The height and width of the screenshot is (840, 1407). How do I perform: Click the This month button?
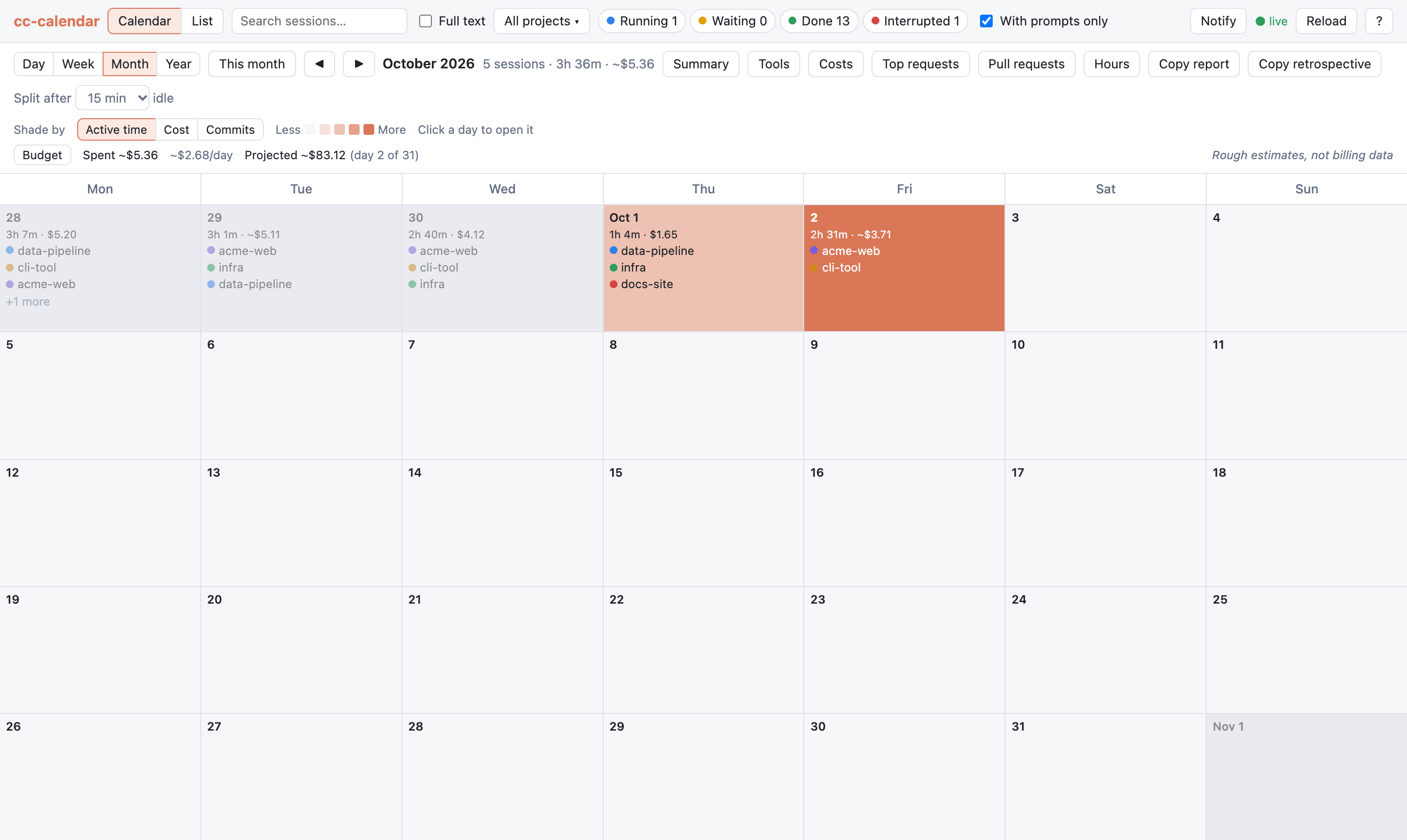(x=252, y=64)
